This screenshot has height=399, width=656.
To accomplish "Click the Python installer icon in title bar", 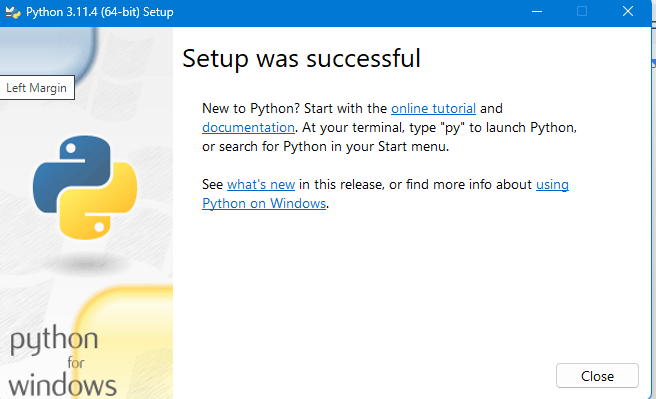I will 13,12.
